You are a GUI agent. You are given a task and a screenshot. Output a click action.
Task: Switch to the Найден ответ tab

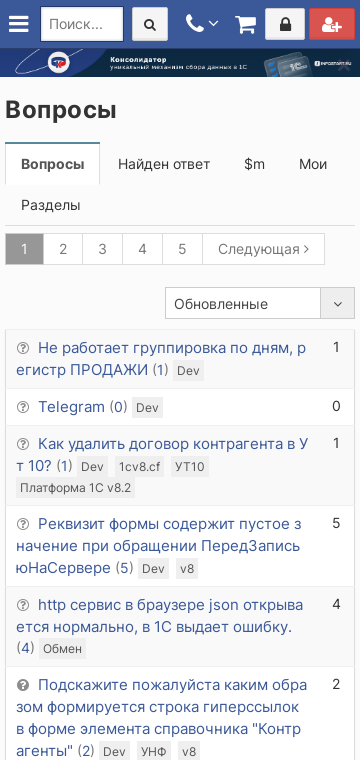pyautogui.click(x=164, y=164)
